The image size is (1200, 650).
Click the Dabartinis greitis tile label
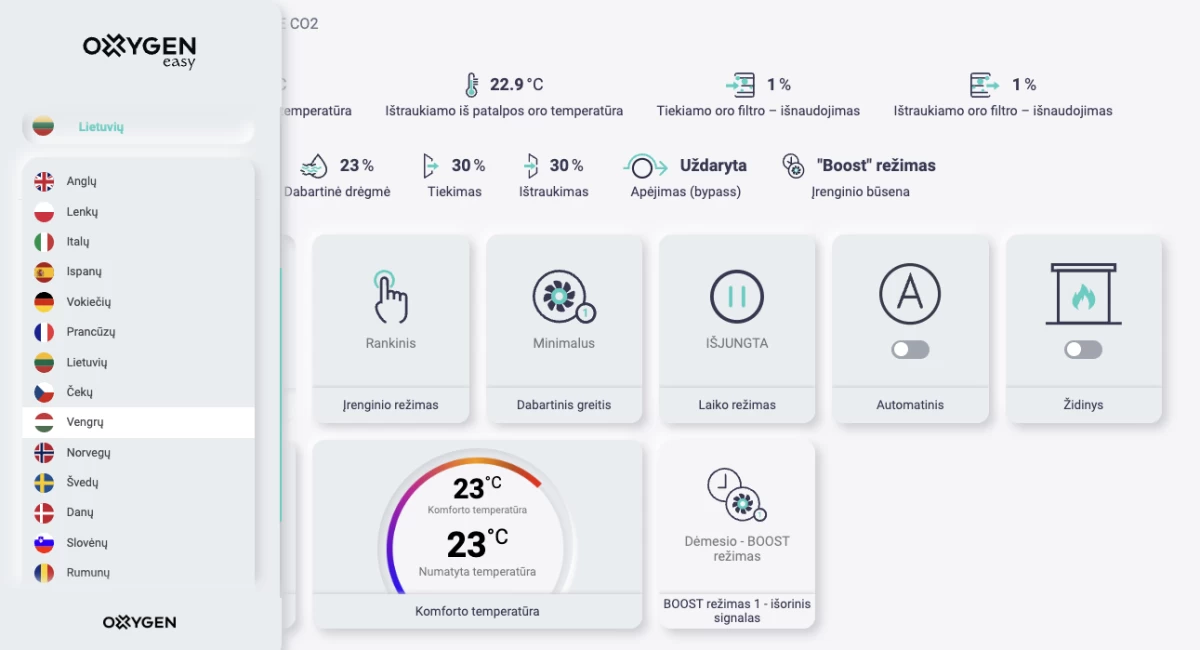pos(563,405)
